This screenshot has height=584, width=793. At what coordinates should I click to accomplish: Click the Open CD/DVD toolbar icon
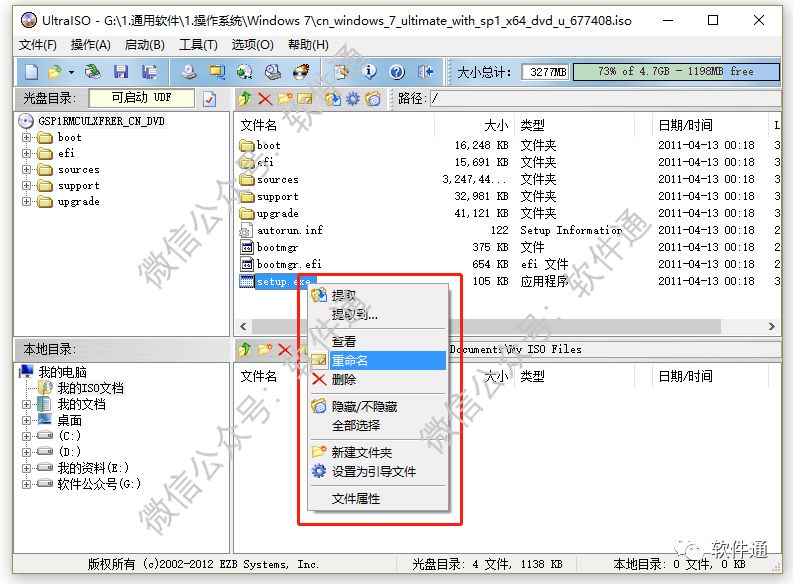pyautogui.click(x=93, y=72)
